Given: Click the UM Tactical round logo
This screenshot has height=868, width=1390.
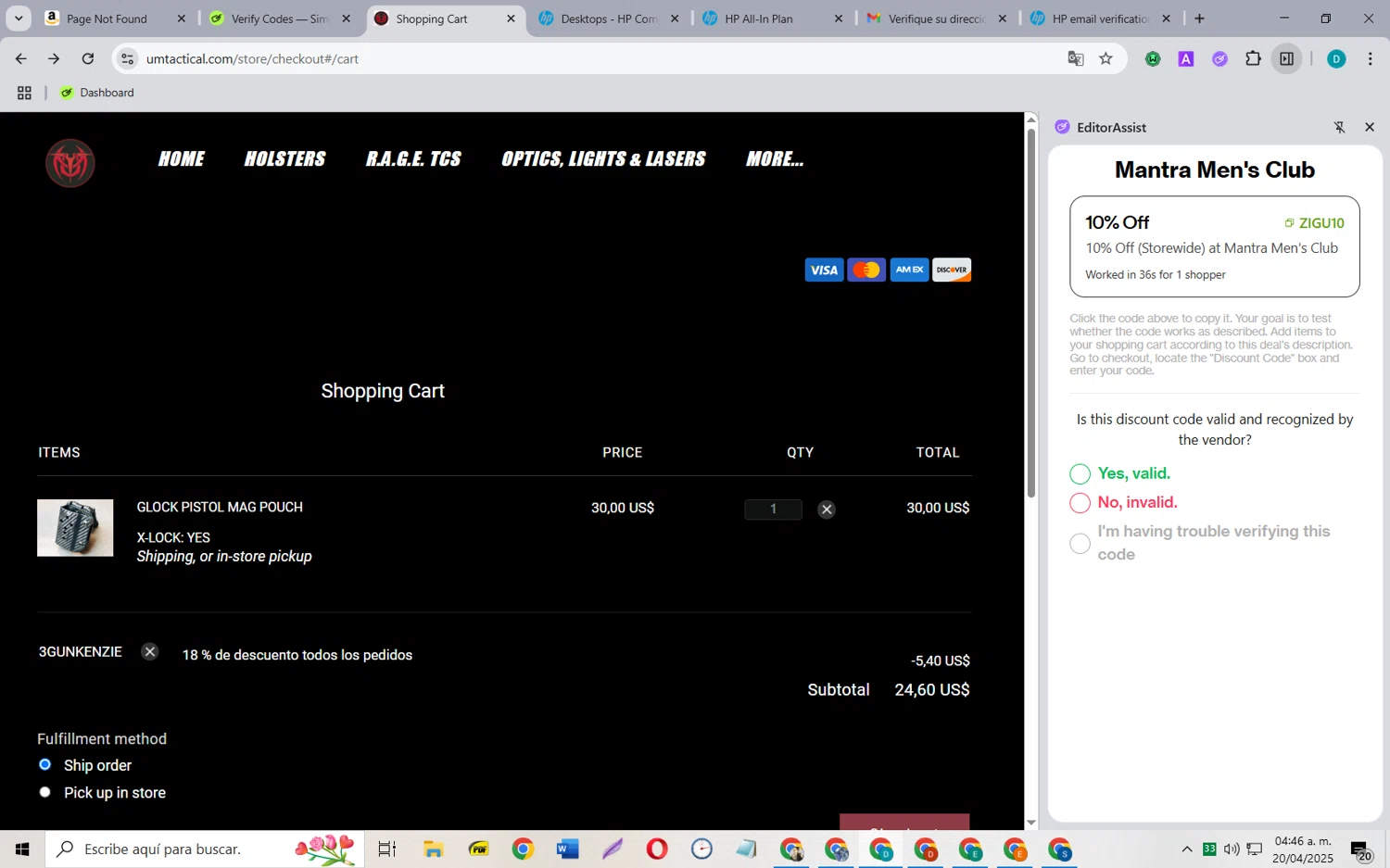Looking at the screenshot, I should (x=70, y=163).
